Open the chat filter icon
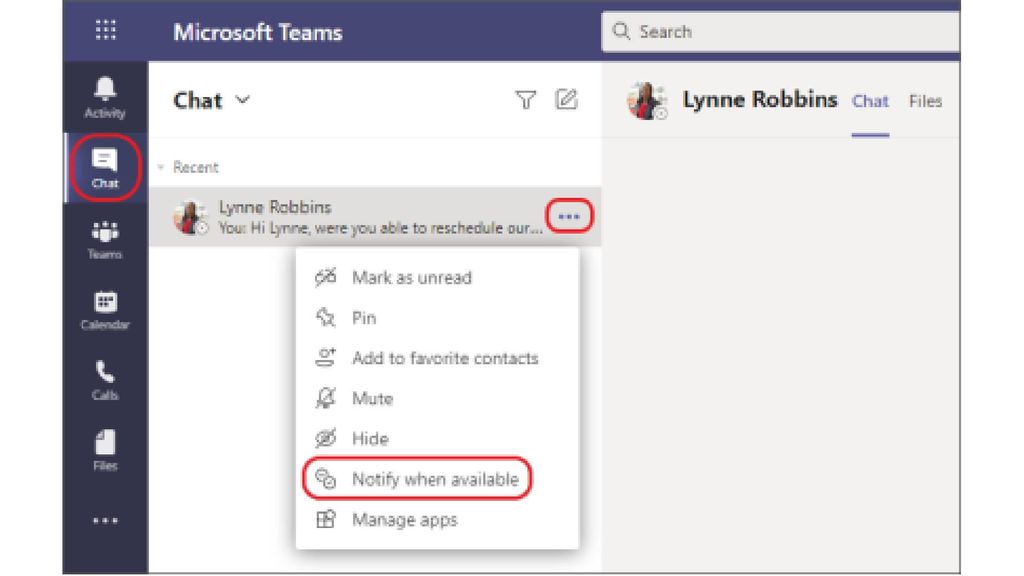Image resolution: width=1024 pixels, height=576 pixels. click(527, 100)
